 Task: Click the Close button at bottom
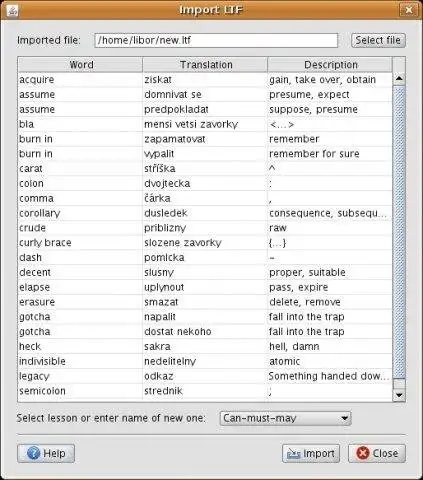(x=377, y=453)
